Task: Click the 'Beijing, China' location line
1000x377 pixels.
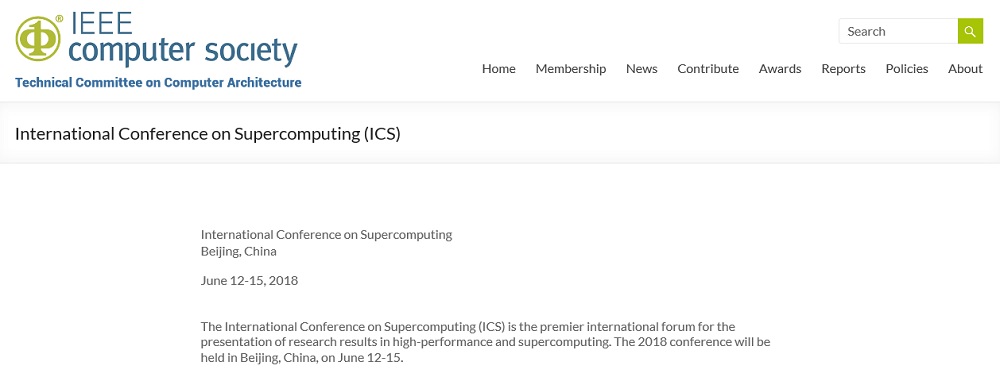Action: click(239, 251)
